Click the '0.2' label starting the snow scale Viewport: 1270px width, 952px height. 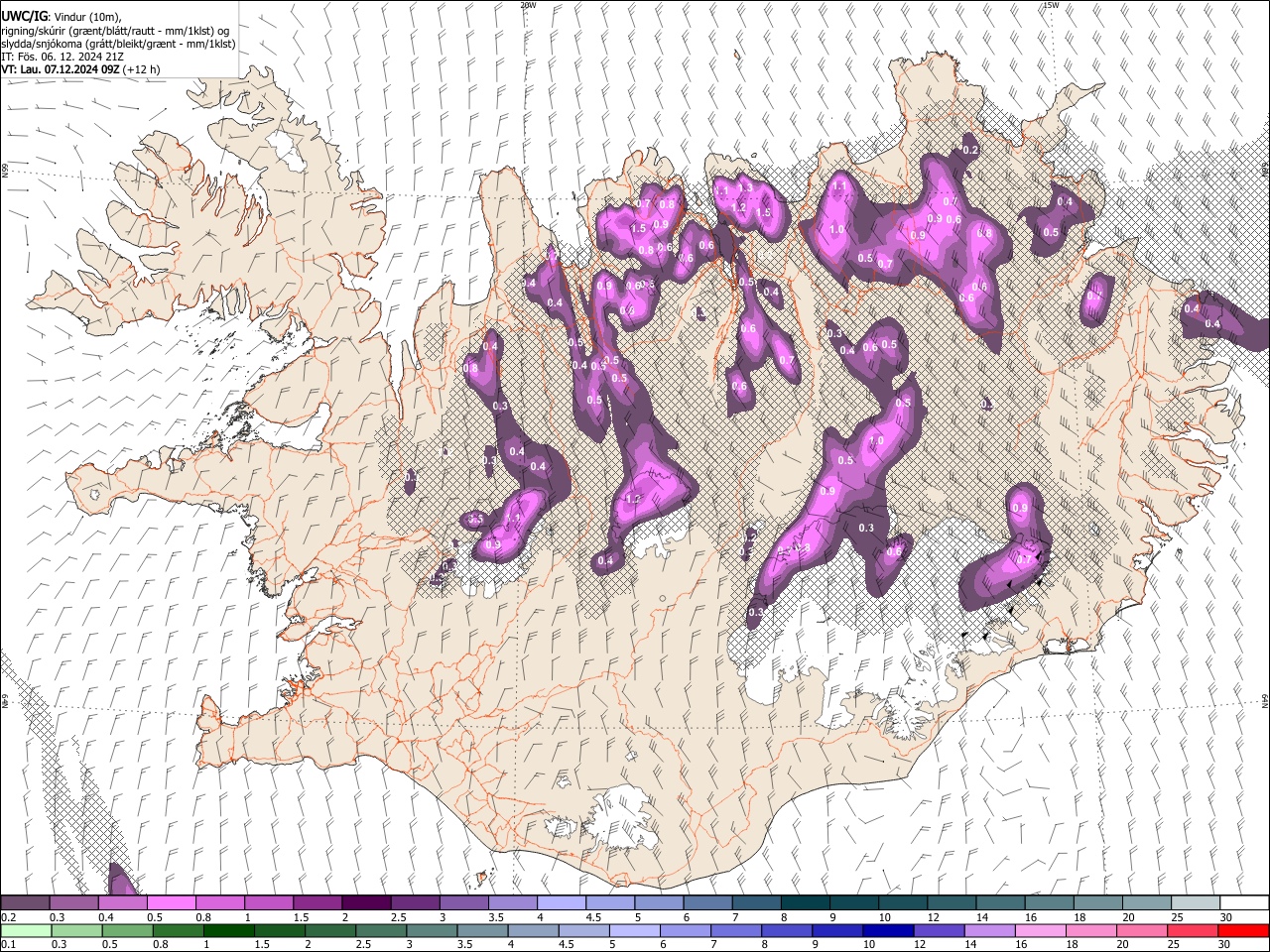tap(8, 917)
